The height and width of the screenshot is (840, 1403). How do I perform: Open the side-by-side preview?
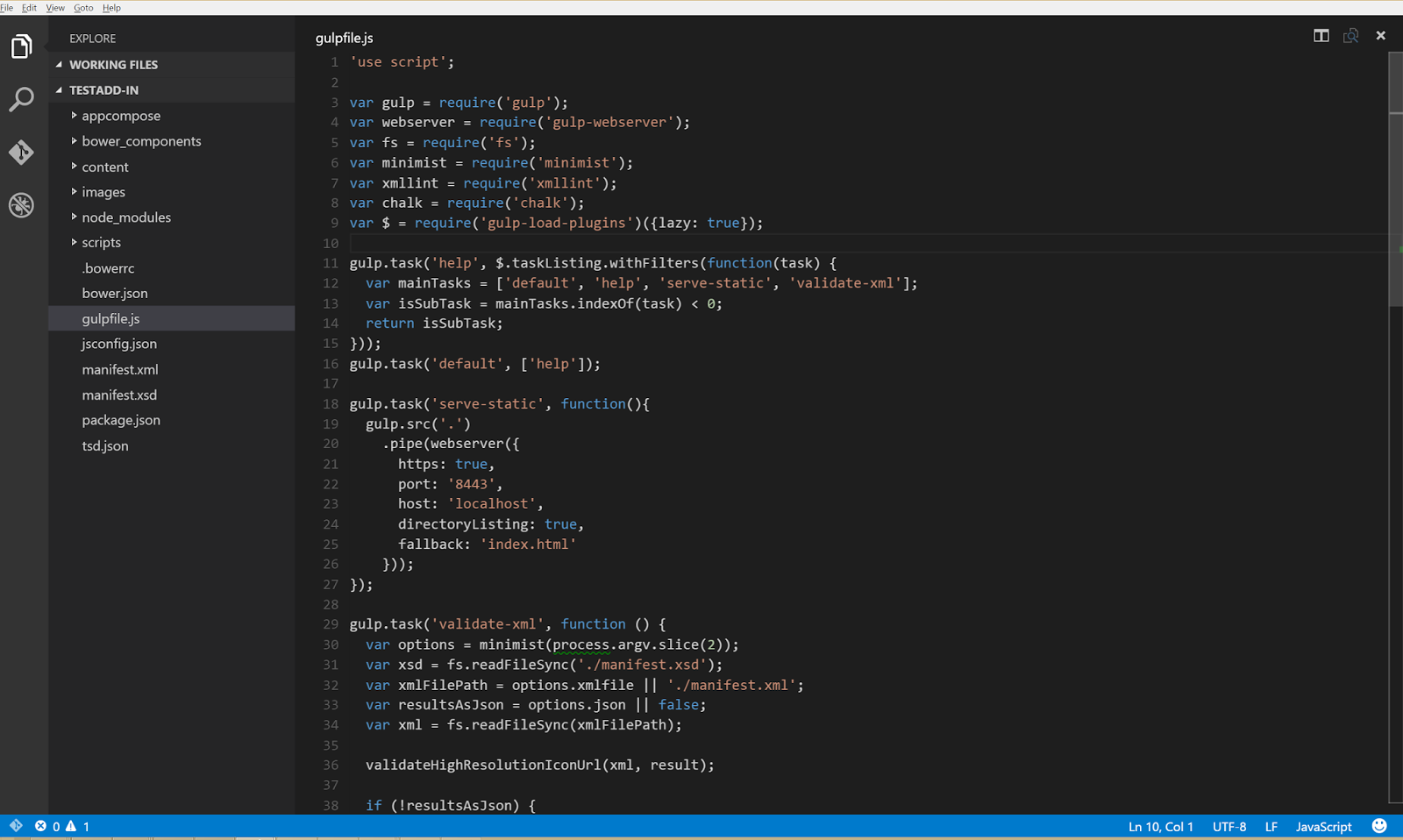[1350, 35]
